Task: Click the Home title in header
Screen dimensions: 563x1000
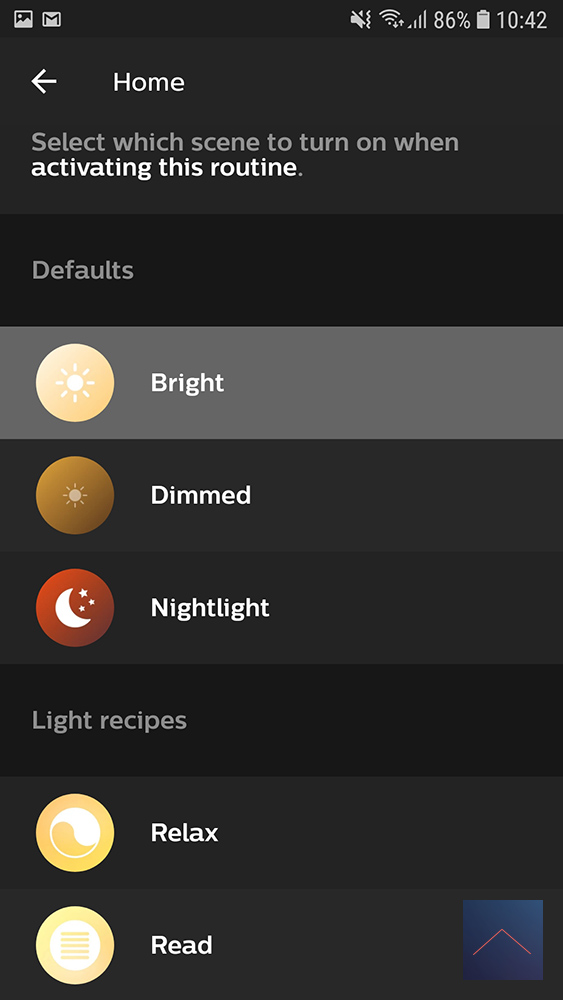Action: tap(149, 82)
